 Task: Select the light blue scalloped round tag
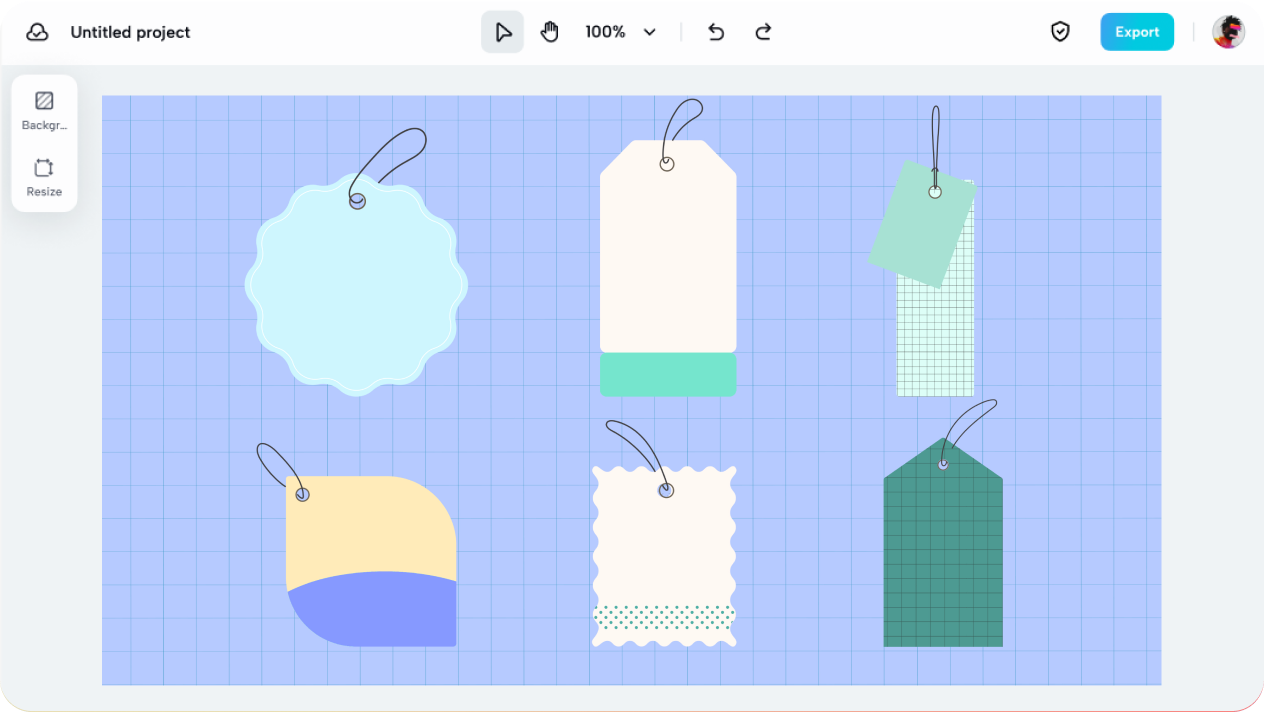coord(356,285)
